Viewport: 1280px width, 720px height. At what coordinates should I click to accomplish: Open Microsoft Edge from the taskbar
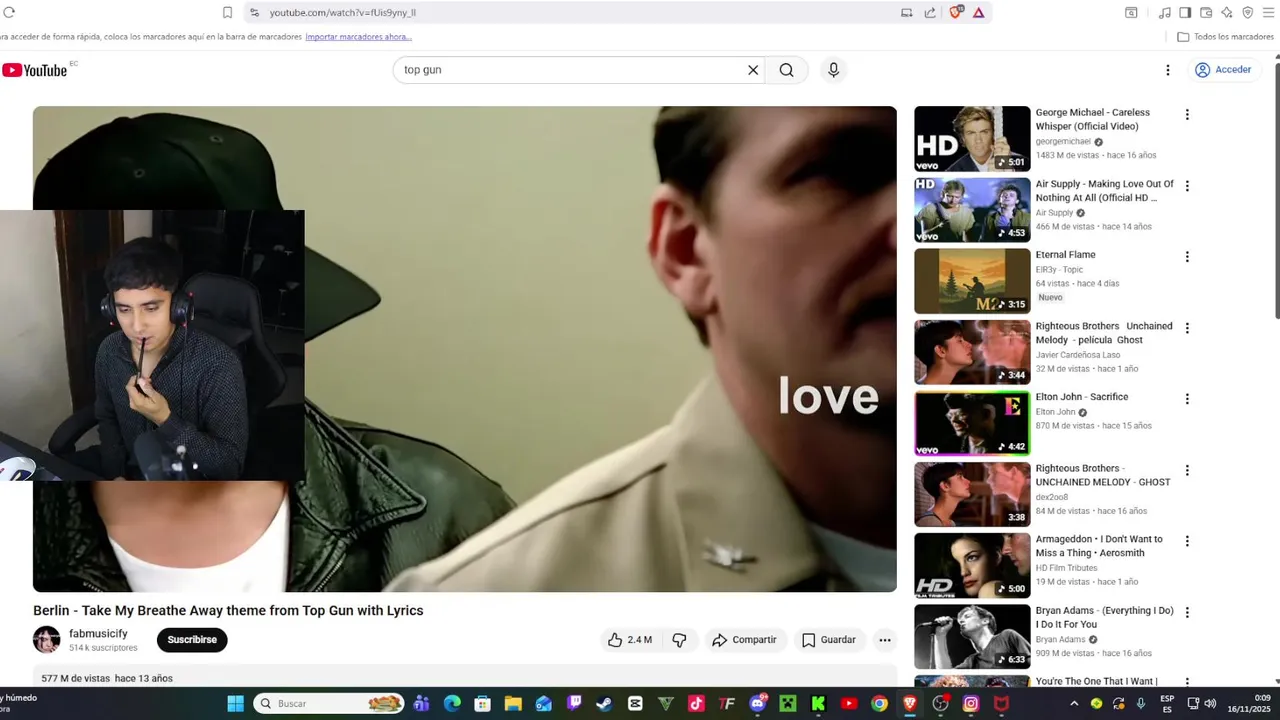point(452,704)
